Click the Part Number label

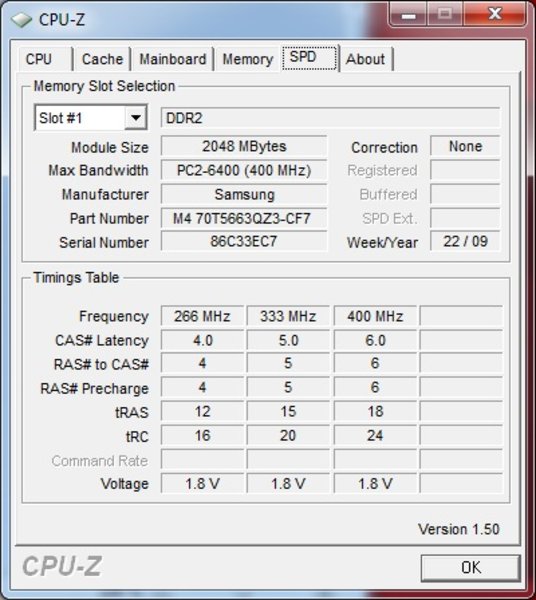pos(109,218)
